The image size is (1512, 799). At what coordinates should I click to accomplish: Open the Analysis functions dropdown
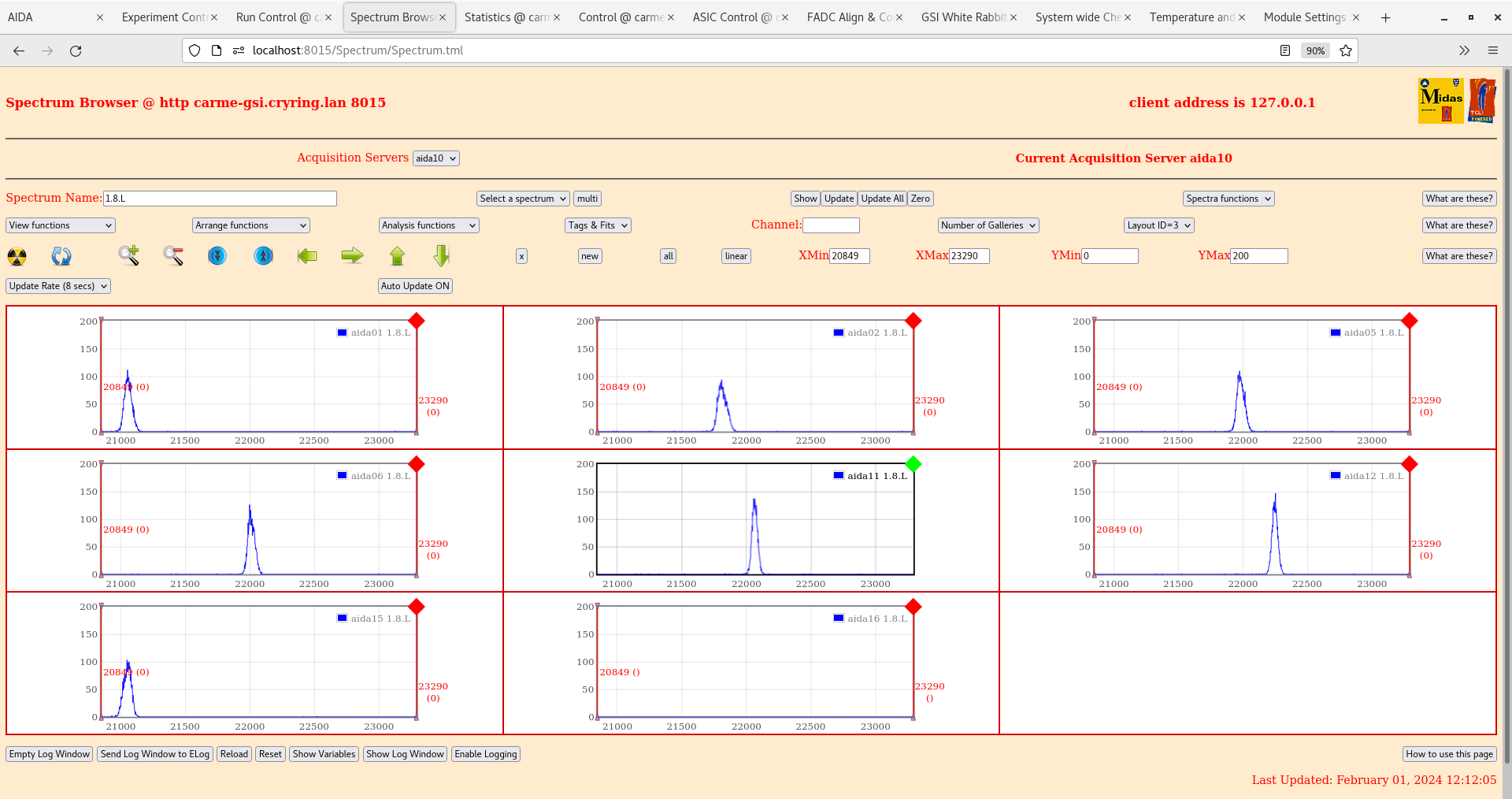point(428,225)
